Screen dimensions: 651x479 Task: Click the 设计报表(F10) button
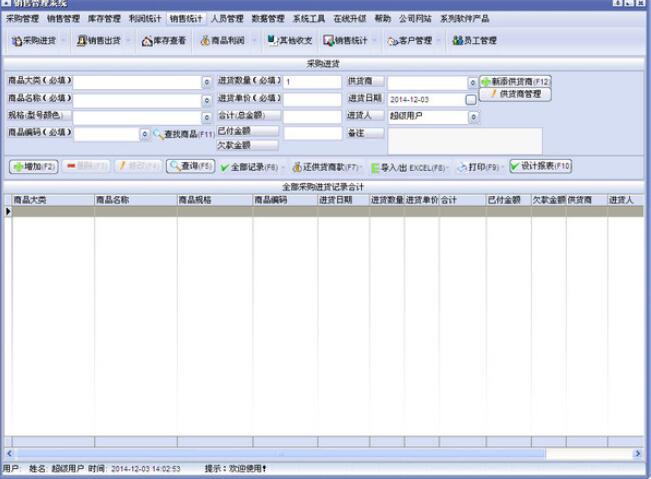(x=541, y=166)
